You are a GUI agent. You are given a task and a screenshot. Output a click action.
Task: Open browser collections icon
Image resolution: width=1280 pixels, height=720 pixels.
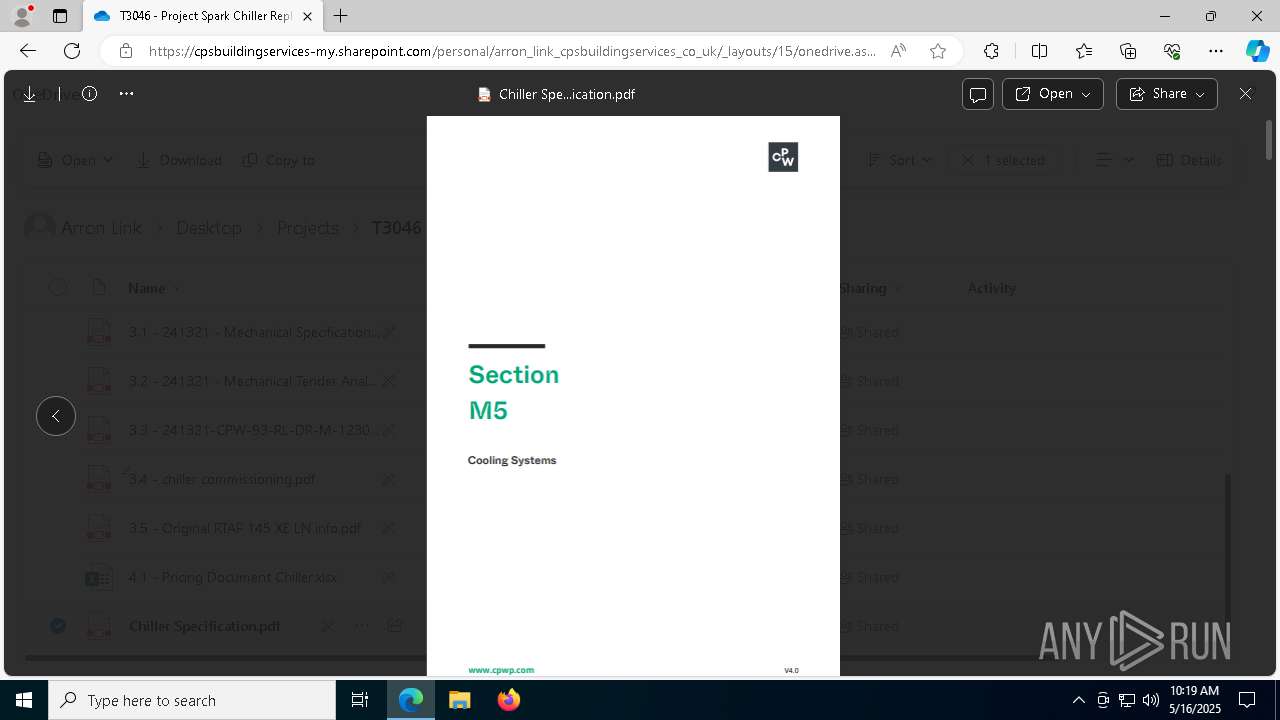coord(1128,51)
